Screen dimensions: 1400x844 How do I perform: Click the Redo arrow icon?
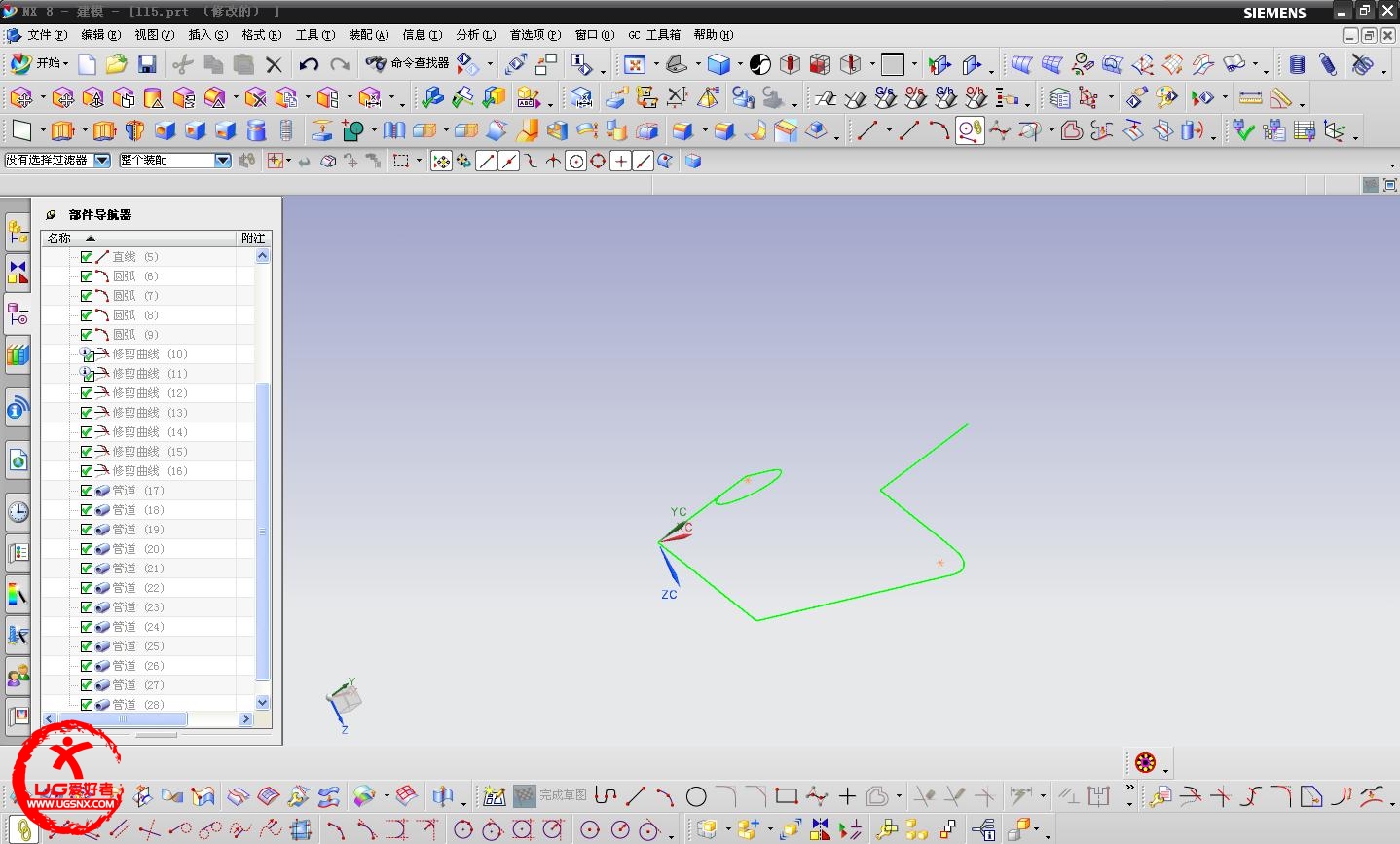pos(340,64)
